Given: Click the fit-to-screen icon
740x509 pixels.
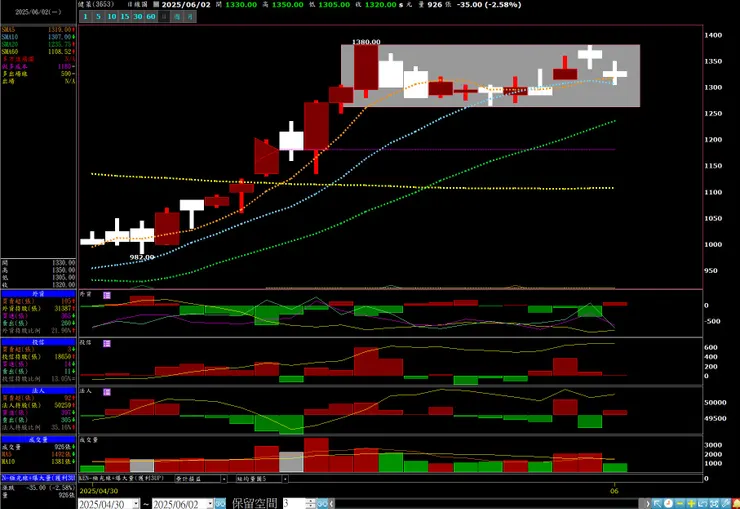Looking at the screenshot, I should coord(714,503).
